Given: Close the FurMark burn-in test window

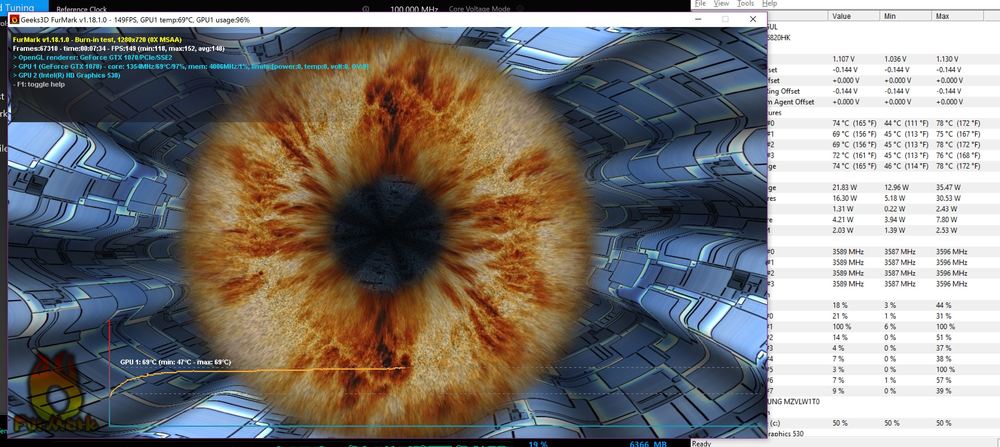Looking at the screenshot, I should [752, 19].
